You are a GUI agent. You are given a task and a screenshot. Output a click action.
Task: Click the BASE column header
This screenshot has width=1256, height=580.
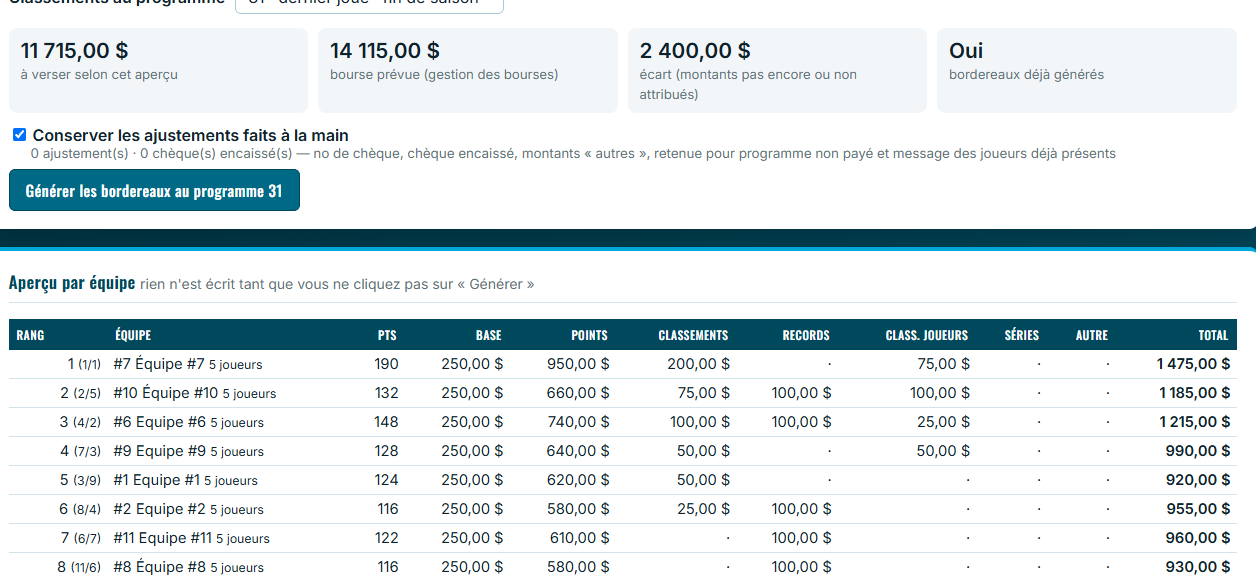pos(489,335)
